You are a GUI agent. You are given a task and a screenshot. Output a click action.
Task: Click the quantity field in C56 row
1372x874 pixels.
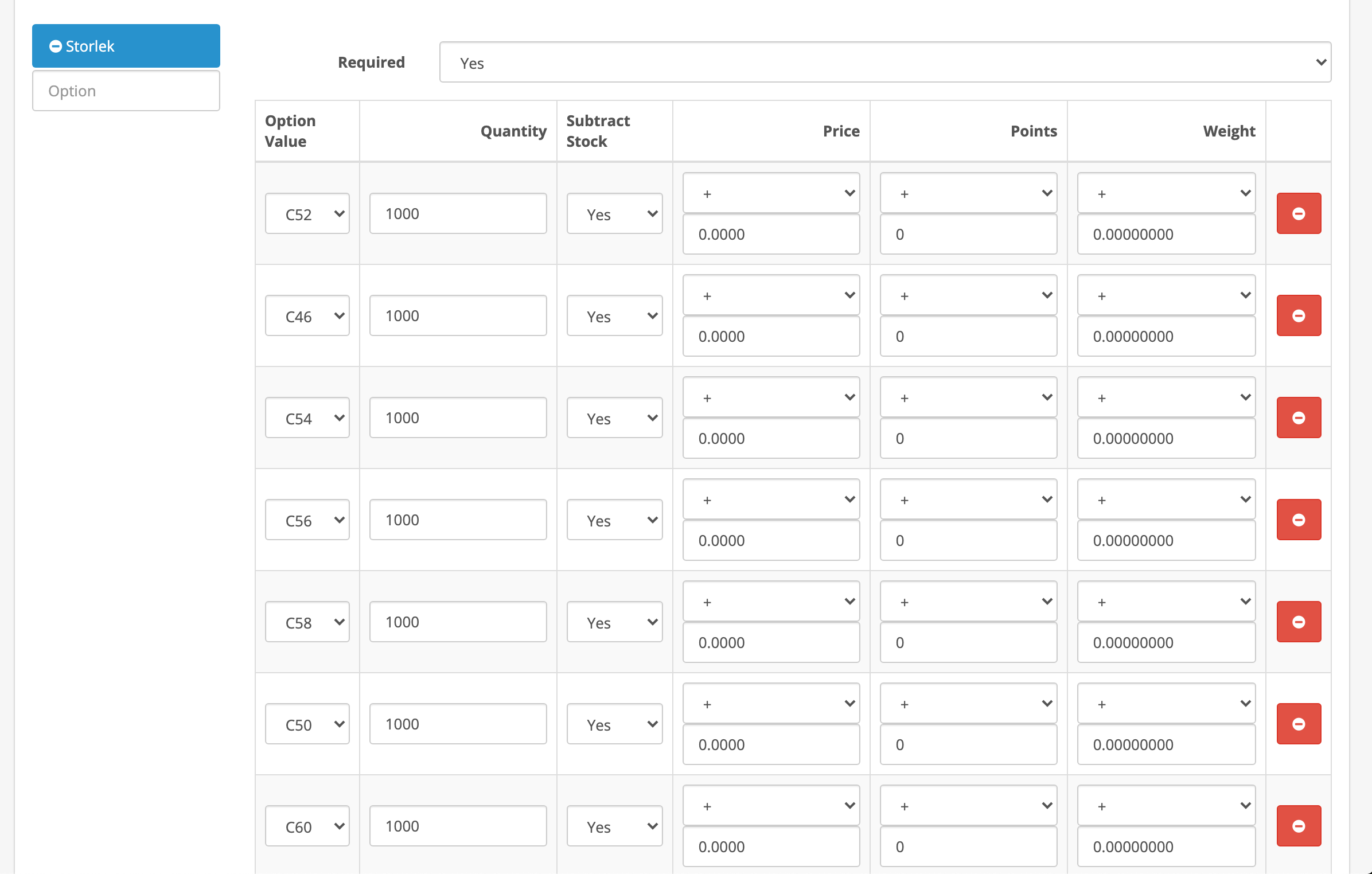(458, 520)
